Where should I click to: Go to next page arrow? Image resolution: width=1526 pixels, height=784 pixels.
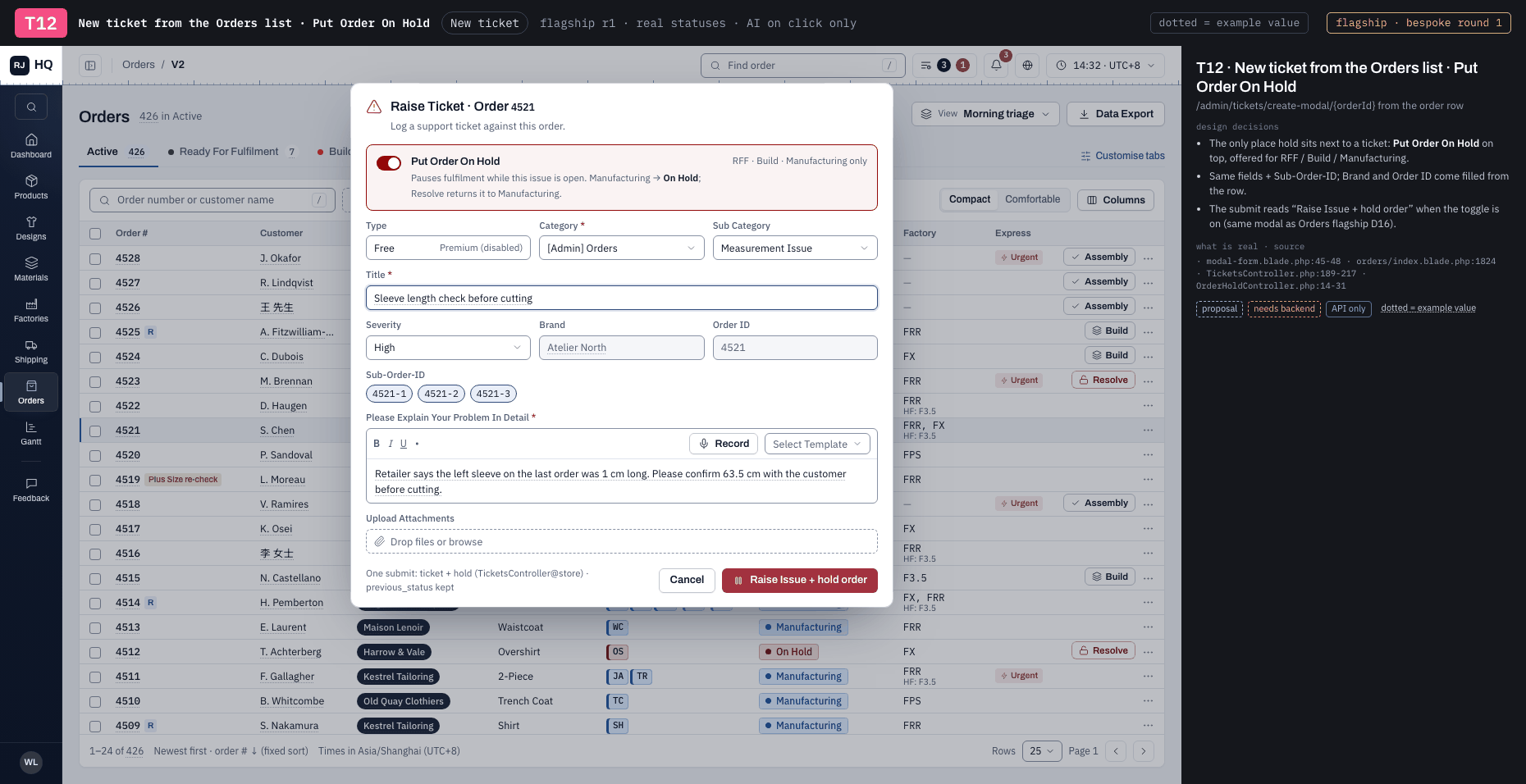coord(1143,751)
